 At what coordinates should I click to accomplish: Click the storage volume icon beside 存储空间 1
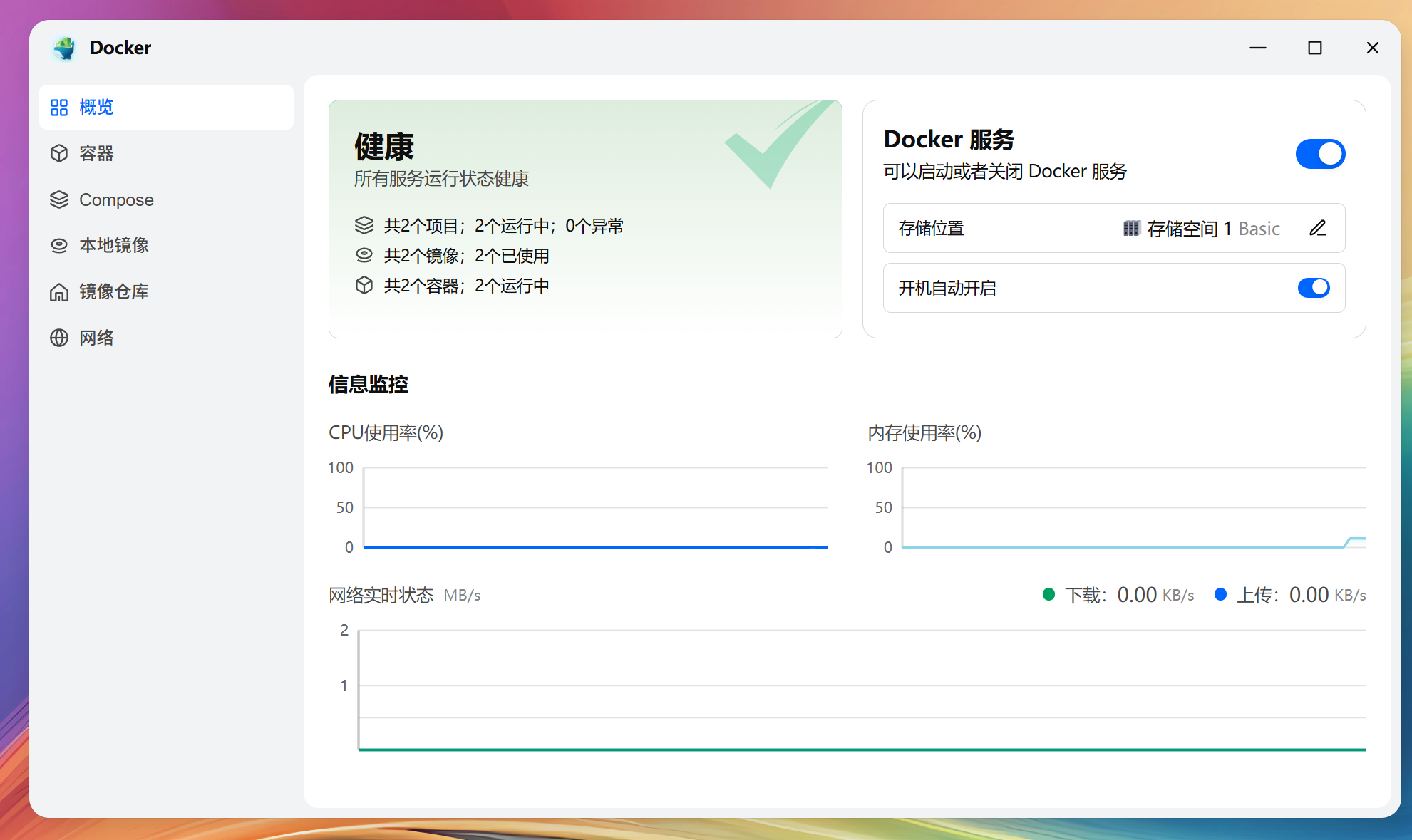1131,228
